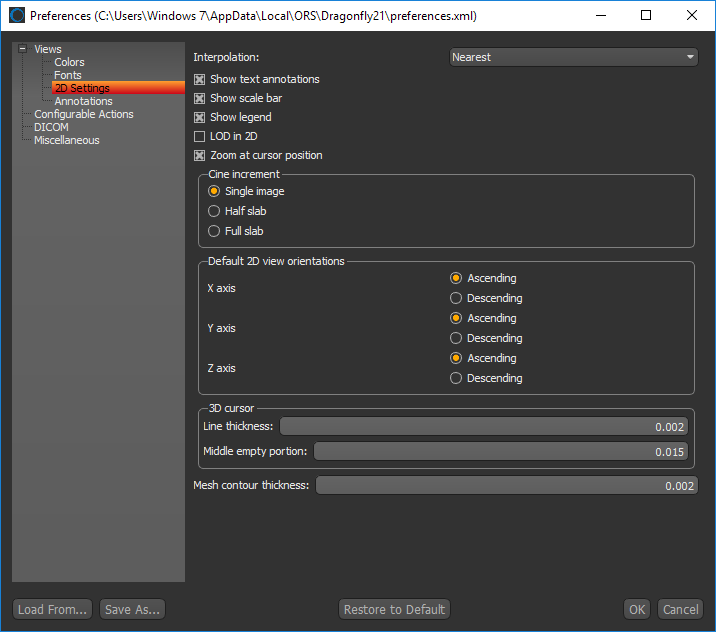716x632 pixels.
Task: Click the Load From... button
Action: point(53,609)
